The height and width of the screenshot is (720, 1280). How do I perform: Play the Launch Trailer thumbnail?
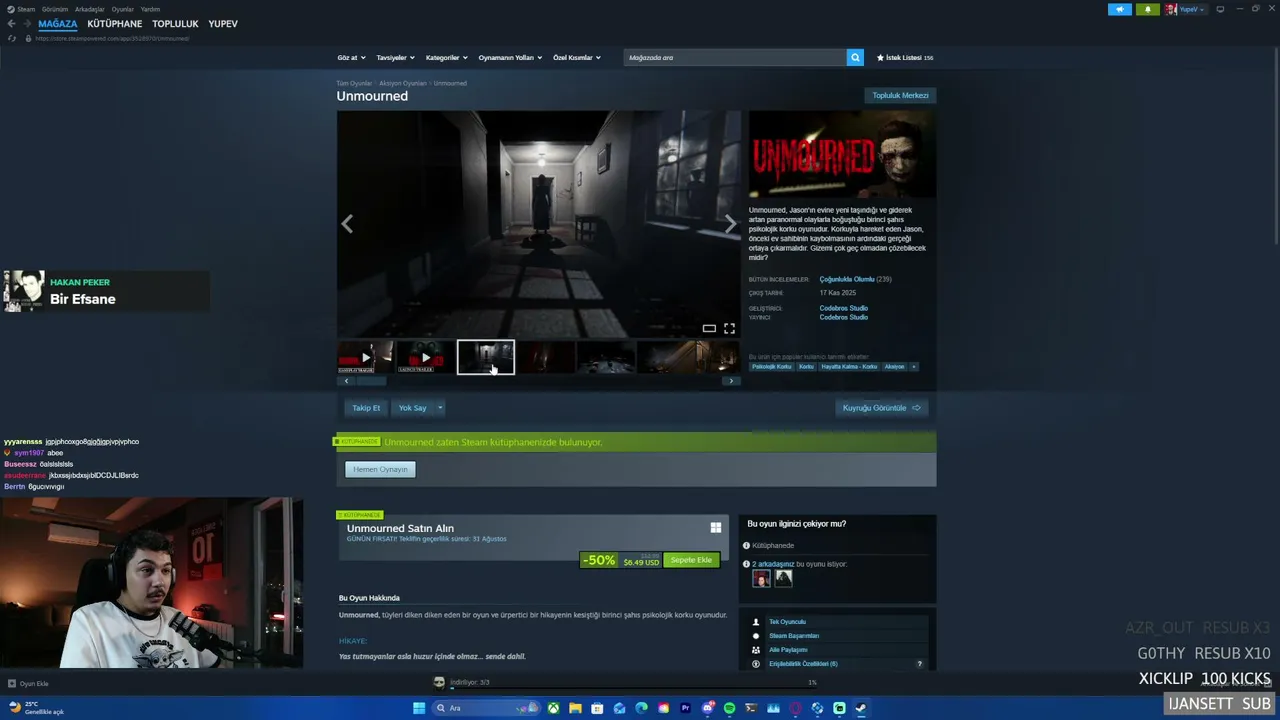pos(425,357)
